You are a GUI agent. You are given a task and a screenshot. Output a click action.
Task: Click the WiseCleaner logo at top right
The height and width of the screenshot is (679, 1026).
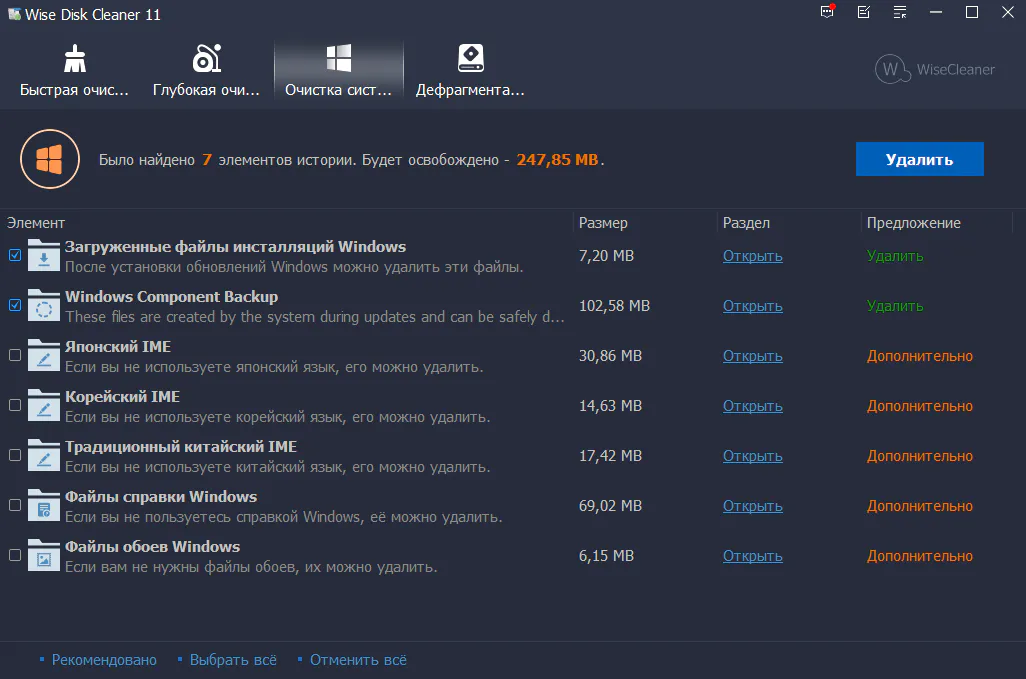tap(934, 69)
